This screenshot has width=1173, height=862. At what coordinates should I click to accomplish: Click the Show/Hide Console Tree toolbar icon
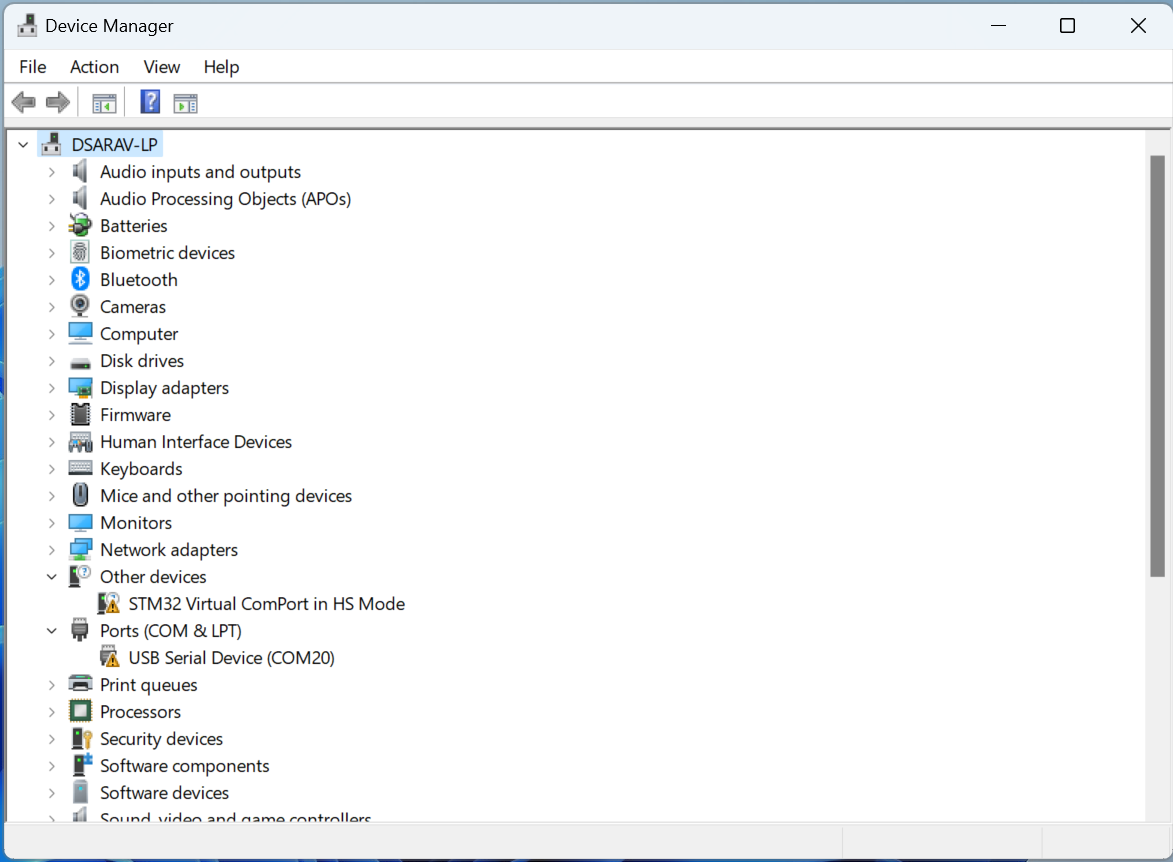pos(103,101)
